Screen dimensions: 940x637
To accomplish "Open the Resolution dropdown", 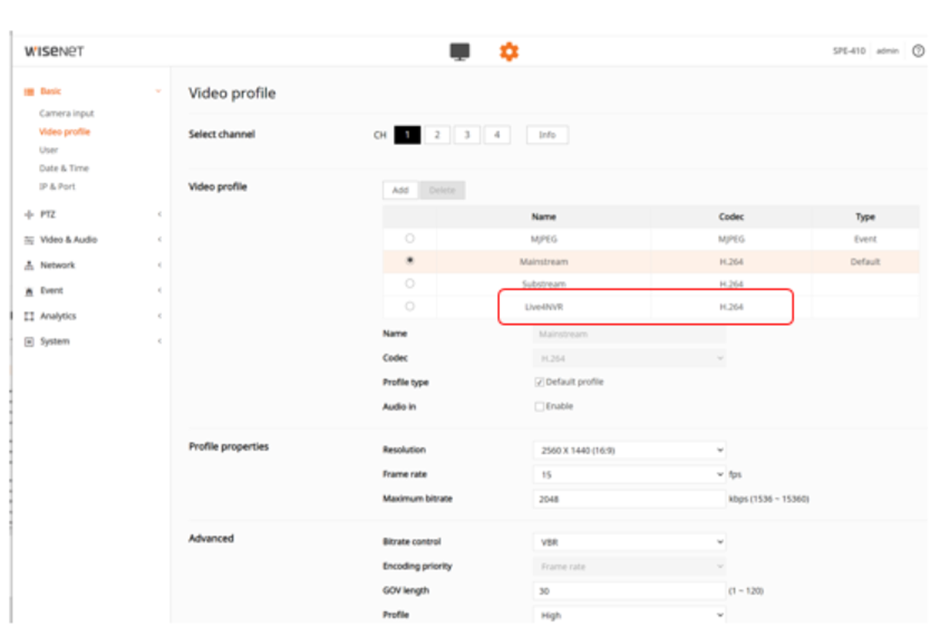I will [x=629, y=451].
